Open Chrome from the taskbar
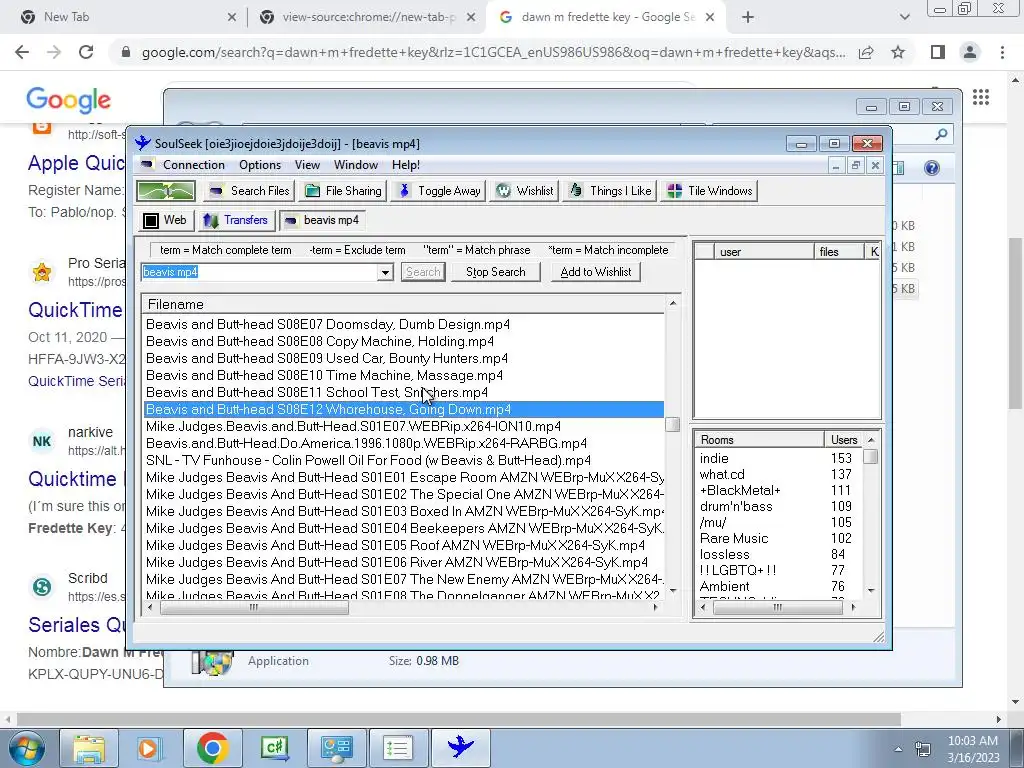This screenshot has width=1024, height=768. point(212,747)
